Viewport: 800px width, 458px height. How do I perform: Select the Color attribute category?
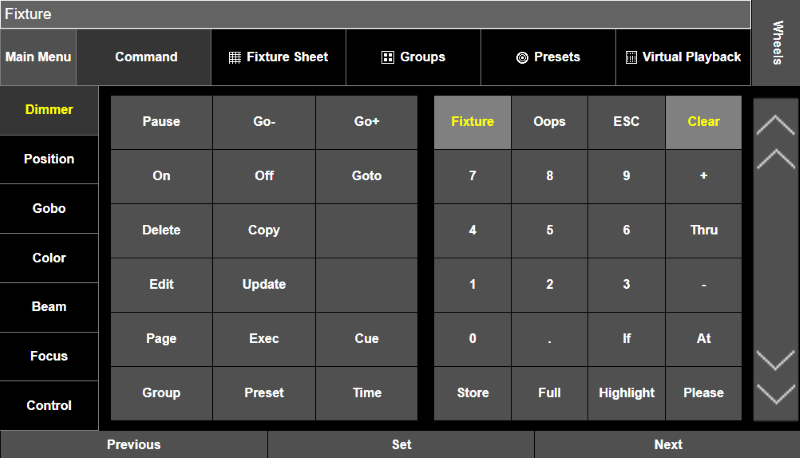pos(49,258)
